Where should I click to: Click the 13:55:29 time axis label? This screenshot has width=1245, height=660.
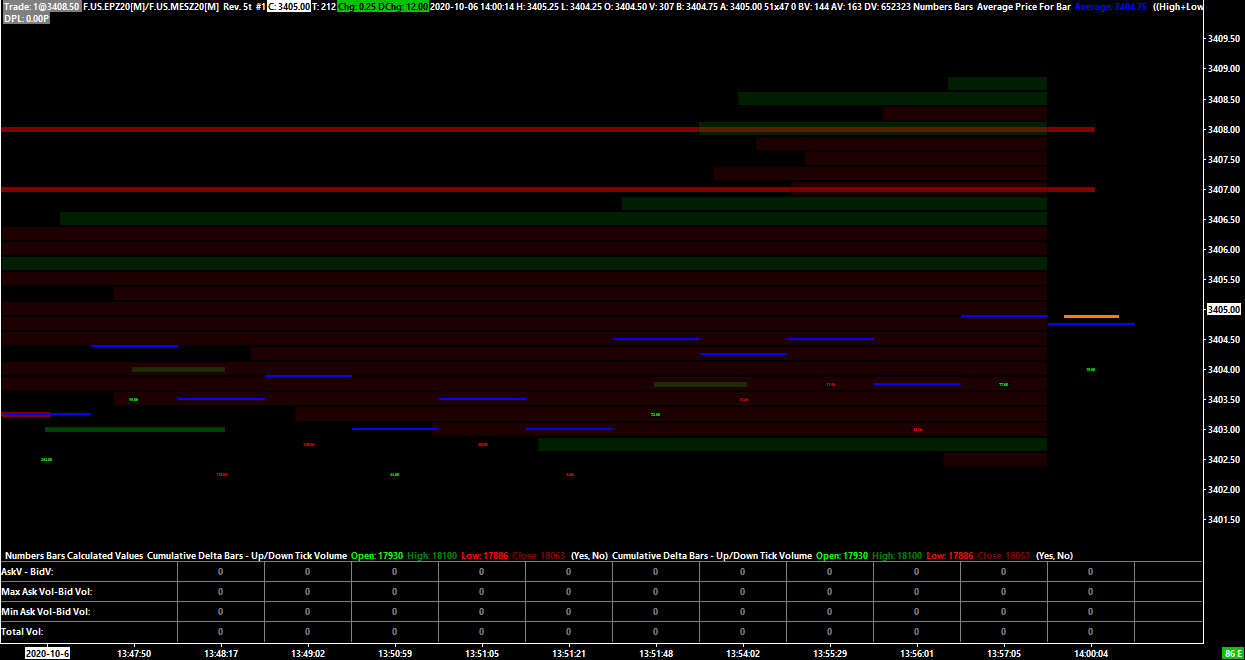[830, 653]
